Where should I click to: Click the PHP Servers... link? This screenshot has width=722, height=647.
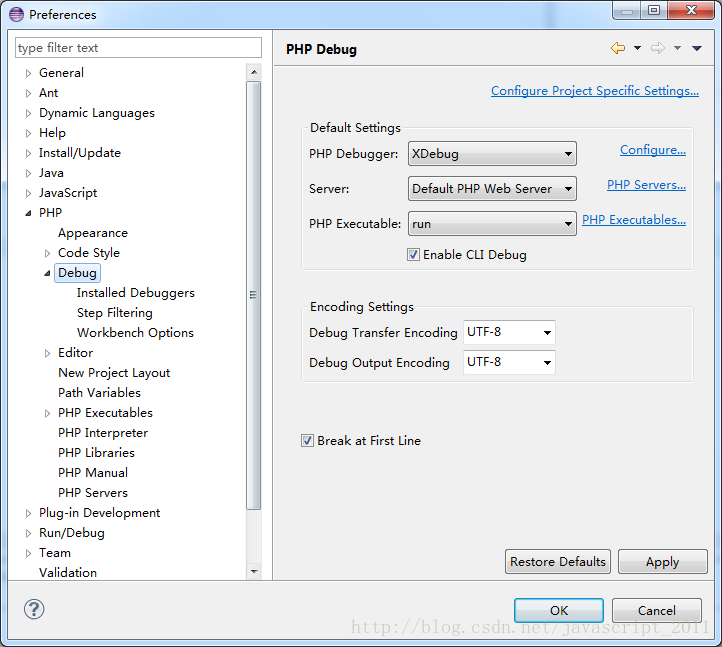click(x=646, y=185)
